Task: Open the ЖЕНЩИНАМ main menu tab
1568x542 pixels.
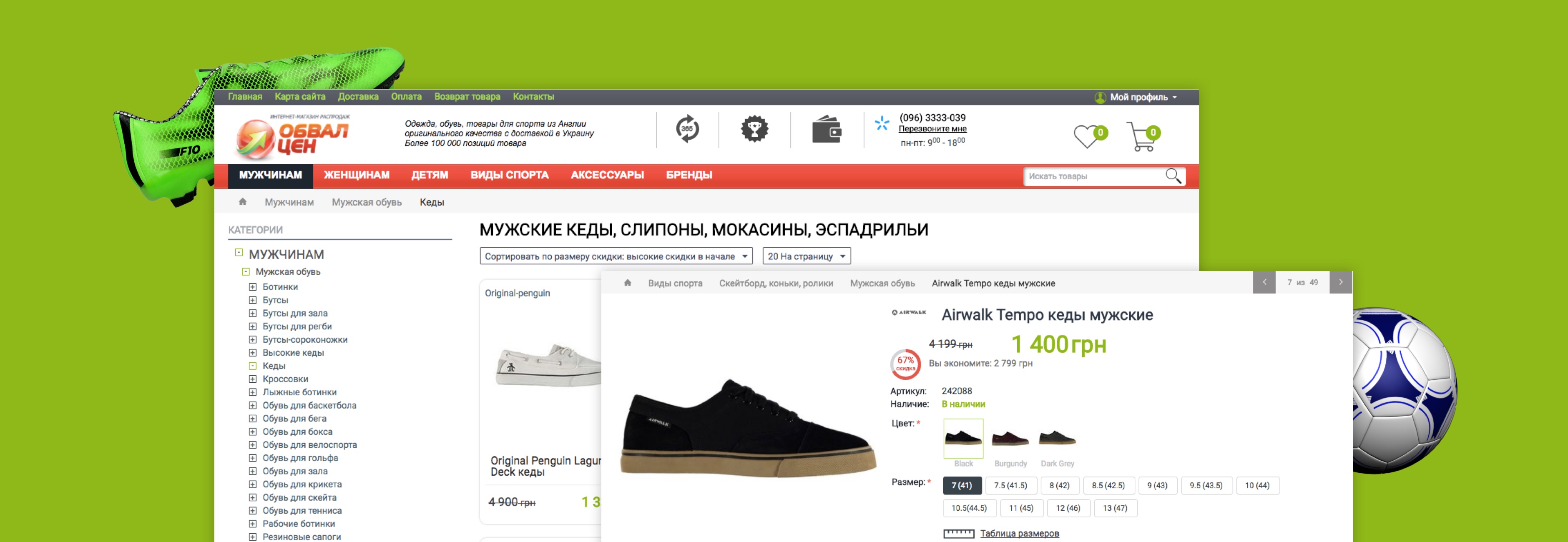Action: coord(357,175)
